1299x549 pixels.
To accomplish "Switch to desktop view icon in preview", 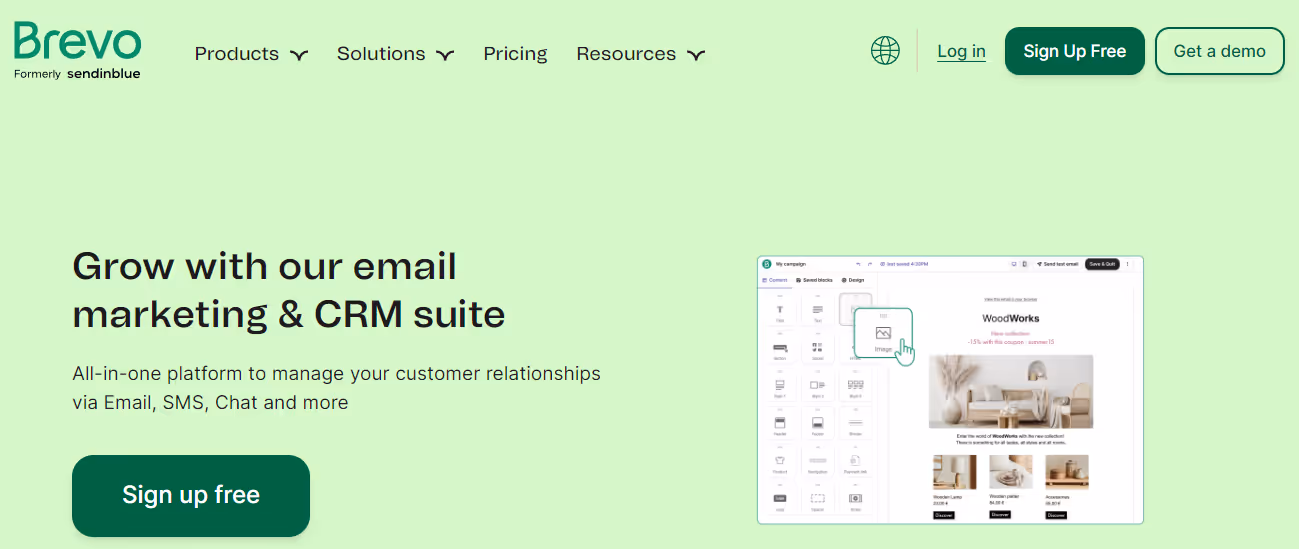I will pyautogui.click(x=1014, y=264).
